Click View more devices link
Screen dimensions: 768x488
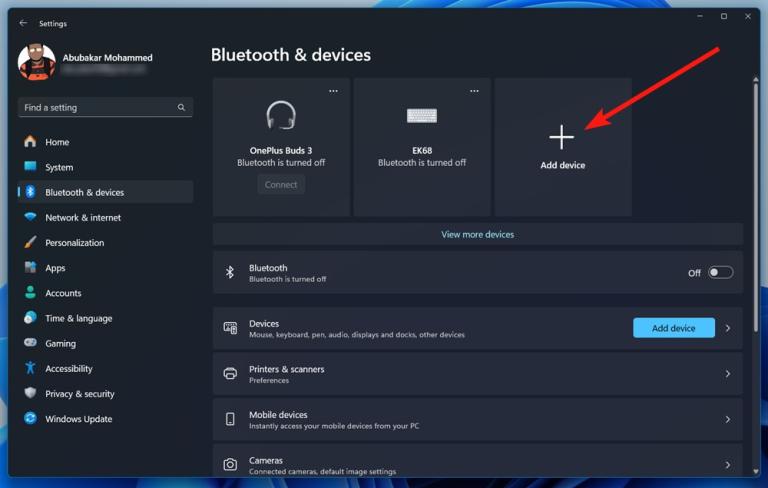[x=478, y=234]
